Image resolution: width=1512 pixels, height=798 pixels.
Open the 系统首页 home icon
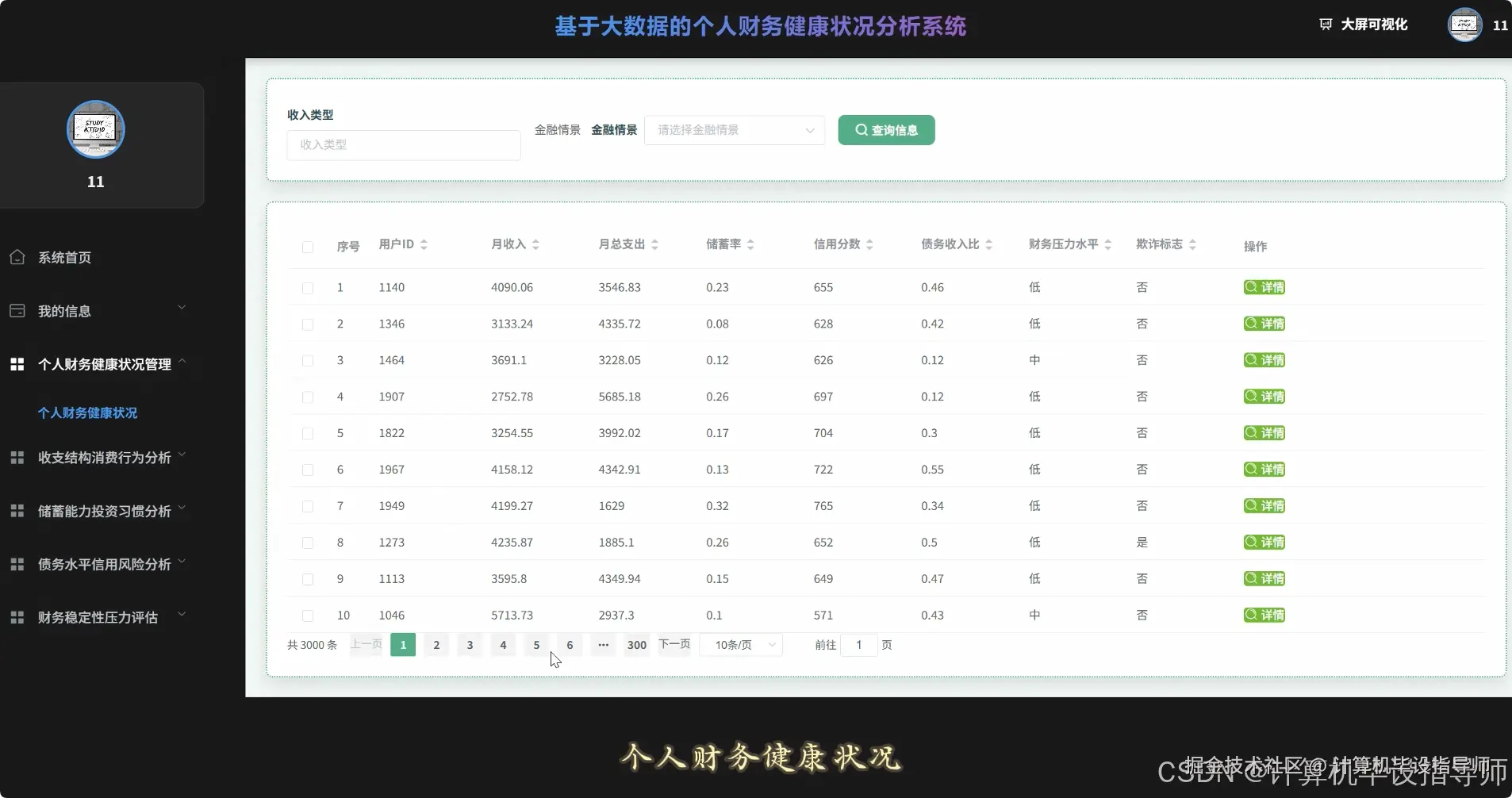(17, 256)
